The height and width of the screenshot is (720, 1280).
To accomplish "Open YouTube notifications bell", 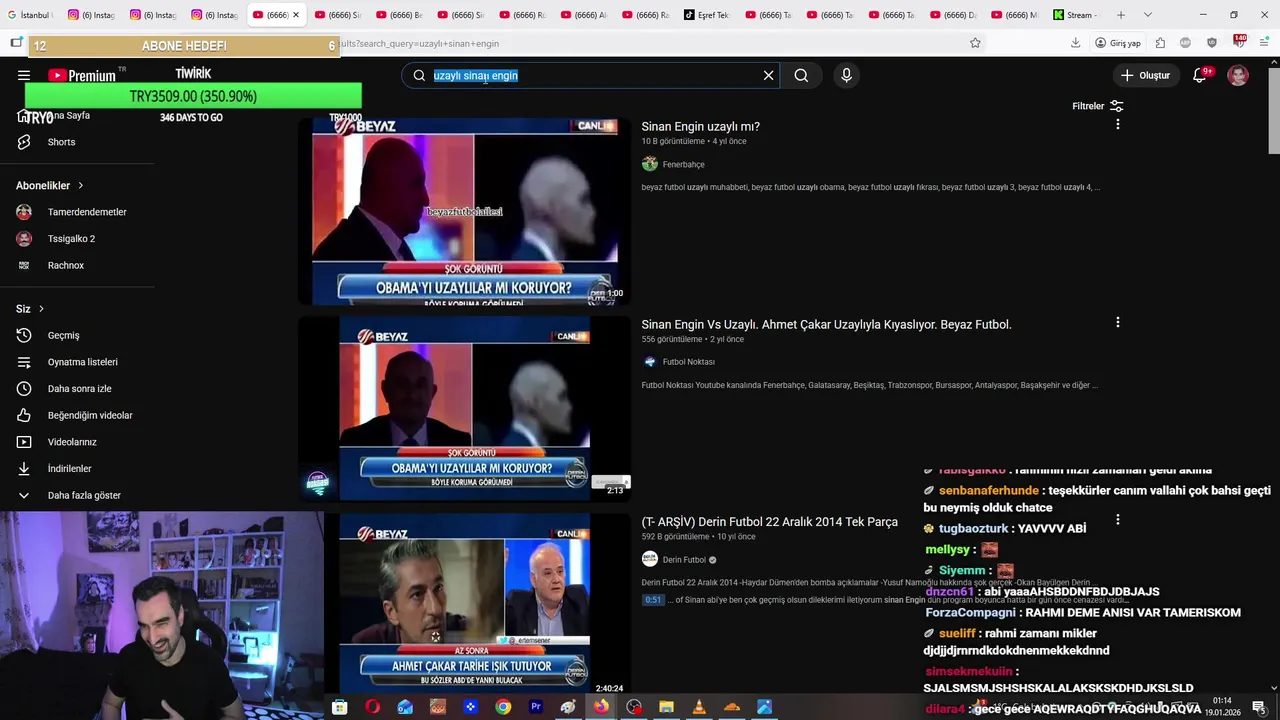I will (1200, 75).
